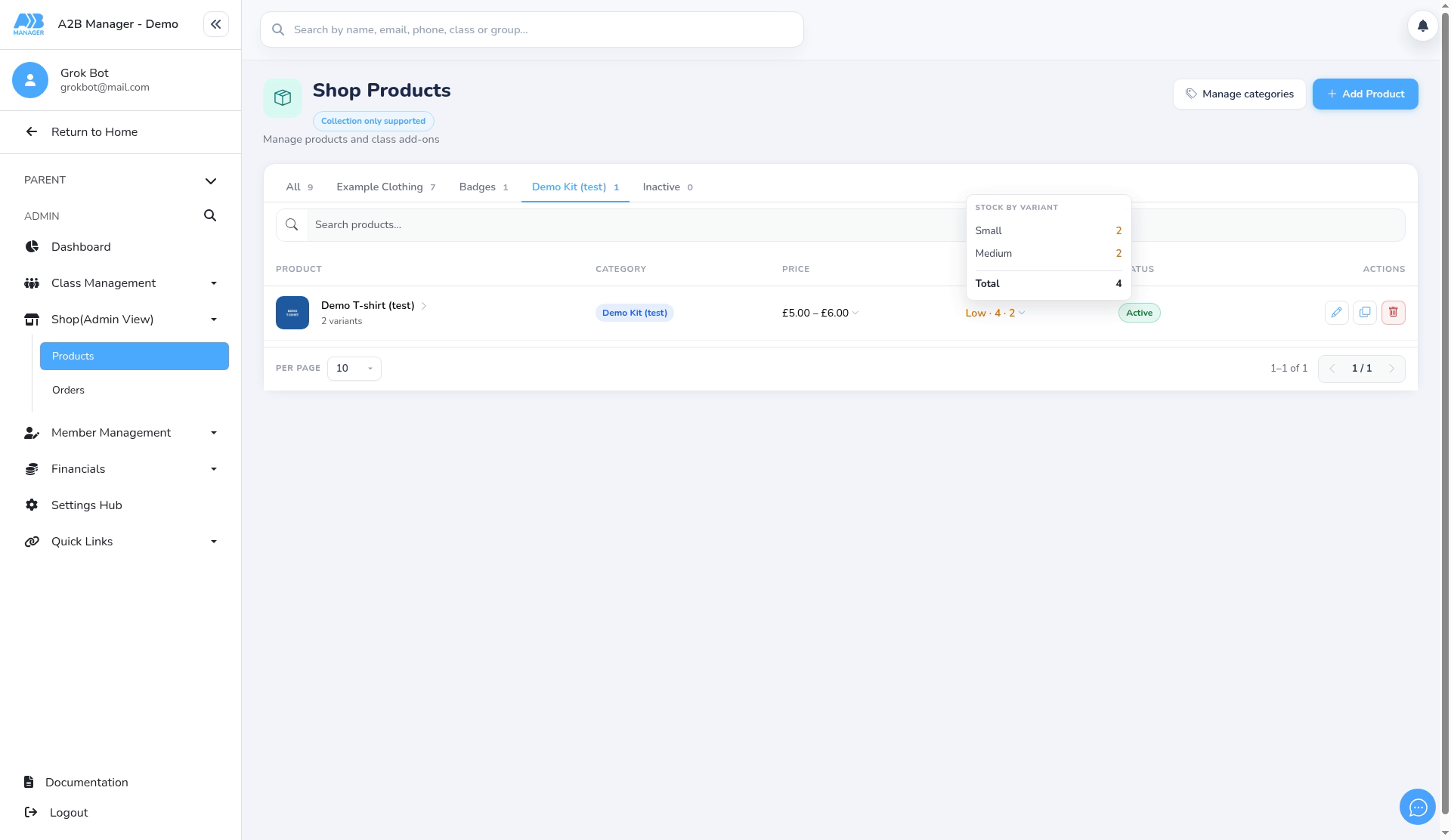Click the admin menu search magnifier icon
Viewport: 1451px width, 840px height.
(210, 216)
